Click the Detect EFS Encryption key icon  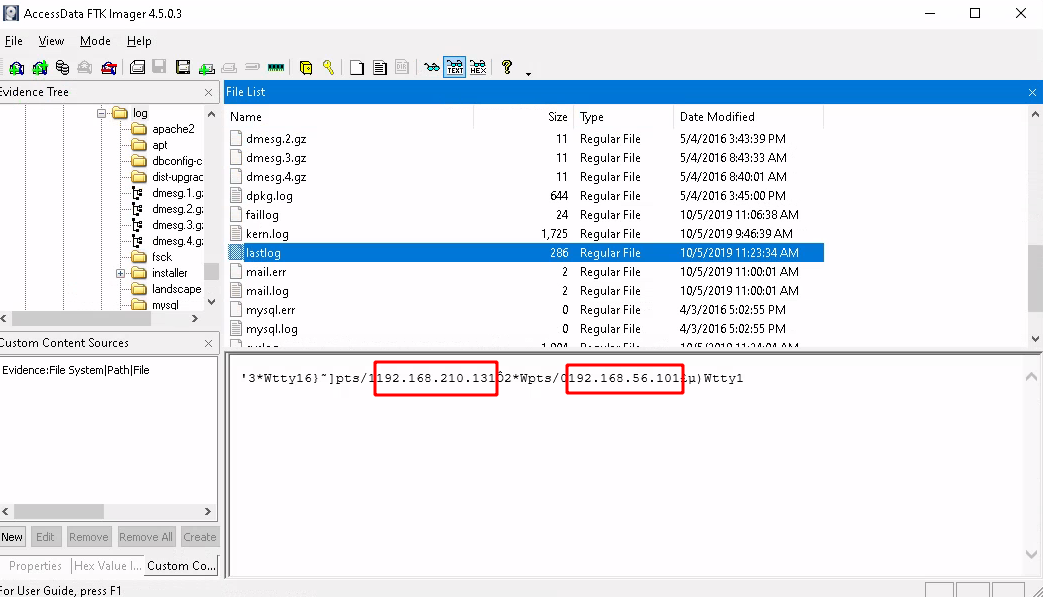click(329, 67)
